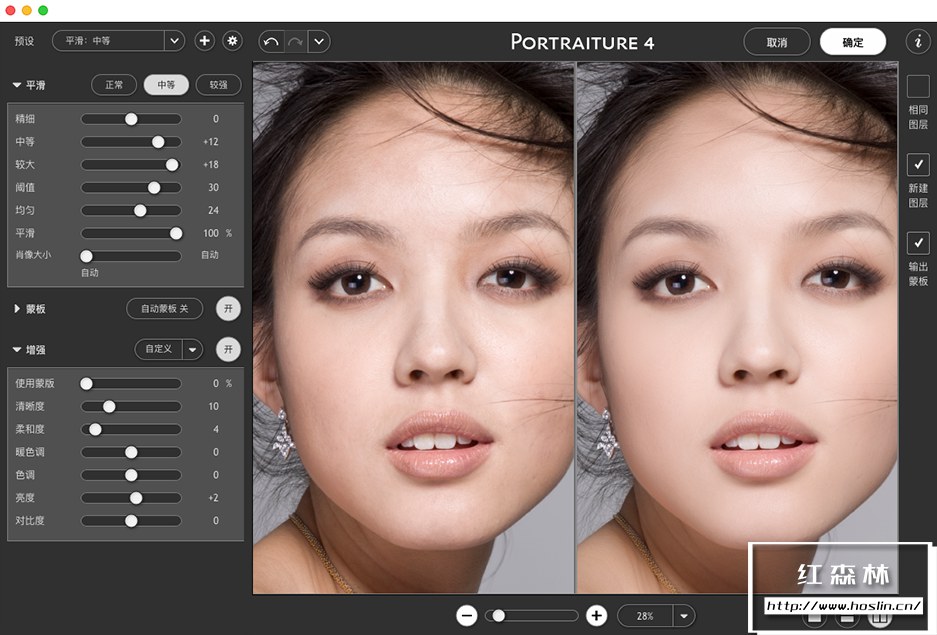Open preset settings gear icon
The width and height of the screenshot is (937, 635).
pos(232,41)
